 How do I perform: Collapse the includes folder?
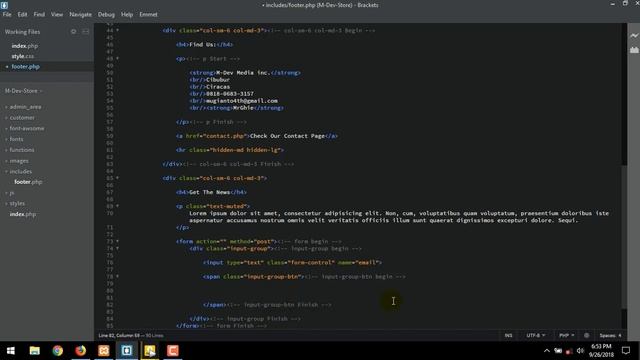coord(7,171)
